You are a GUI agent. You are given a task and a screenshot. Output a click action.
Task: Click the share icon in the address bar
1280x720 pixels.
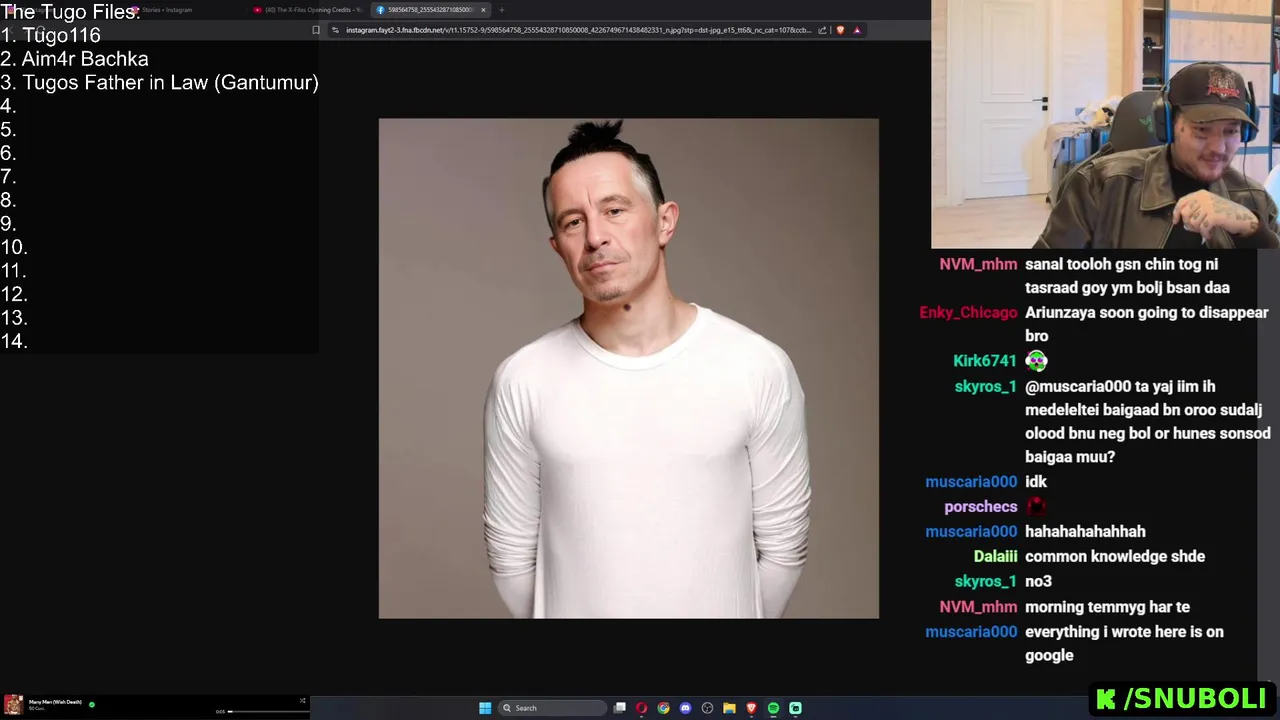822,30
